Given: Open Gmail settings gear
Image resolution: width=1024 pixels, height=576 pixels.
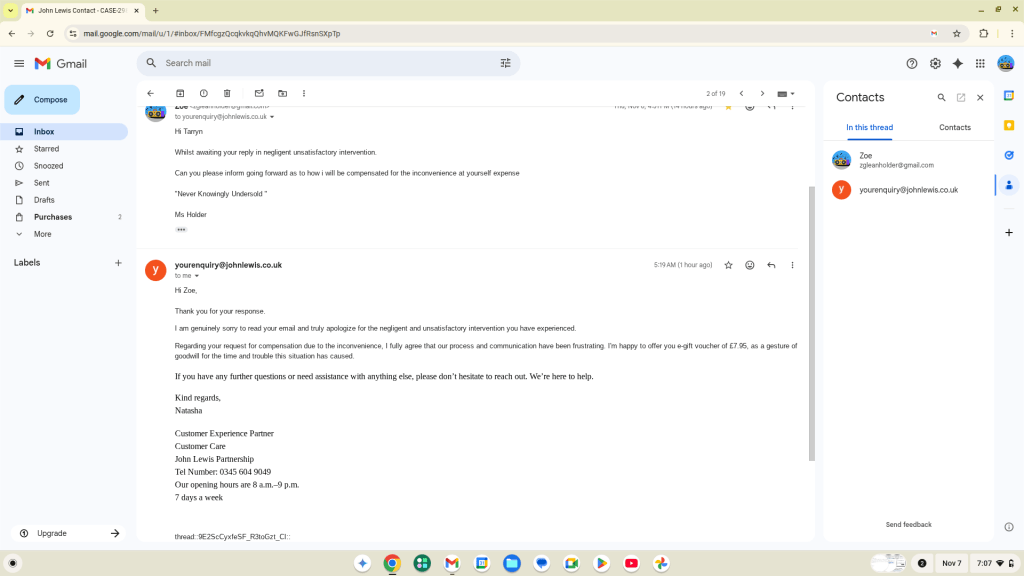Looking at the screenshot, I should click(x=935, y=63).
